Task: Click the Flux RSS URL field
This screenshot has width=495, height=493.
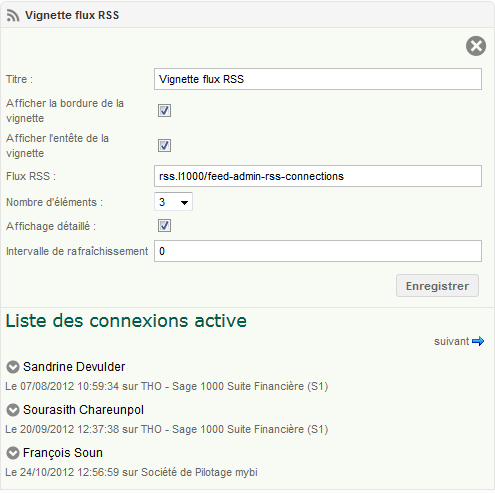Action: 318,176
